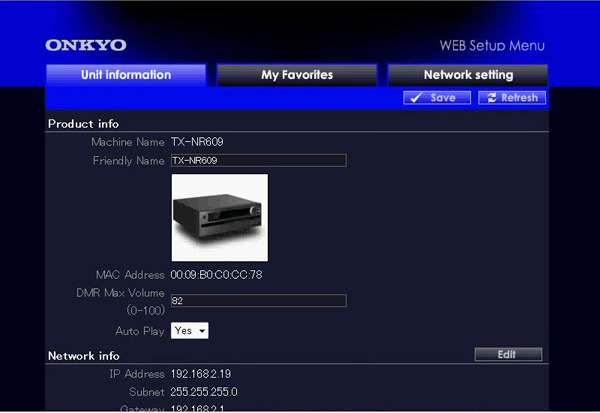The width and height of the screenshot is (600, 413).
Task: Select the MAC Address value 00:09:B0:C0:CC:78
Action: (217, 275)
